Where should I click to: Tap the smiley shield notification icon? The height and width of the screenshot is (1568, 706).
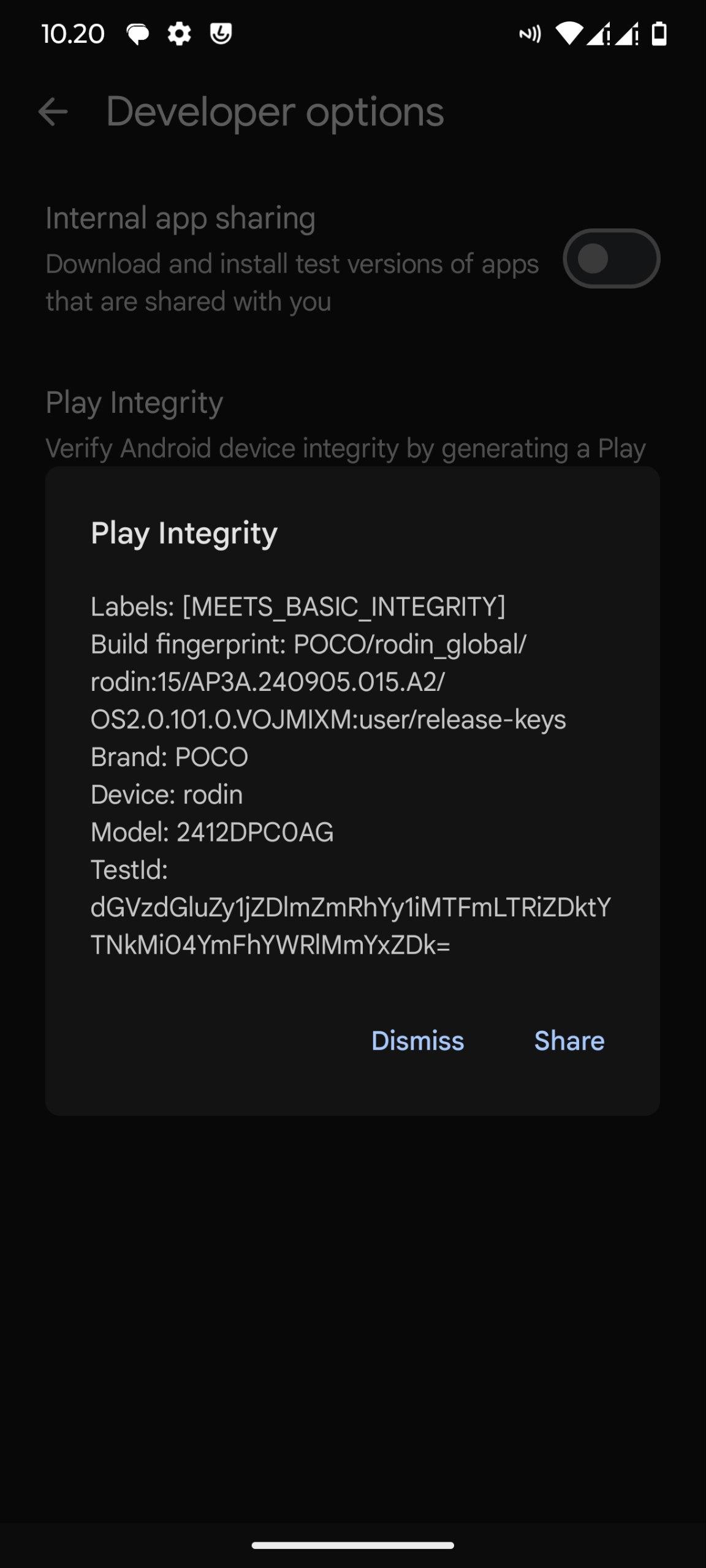221,34
